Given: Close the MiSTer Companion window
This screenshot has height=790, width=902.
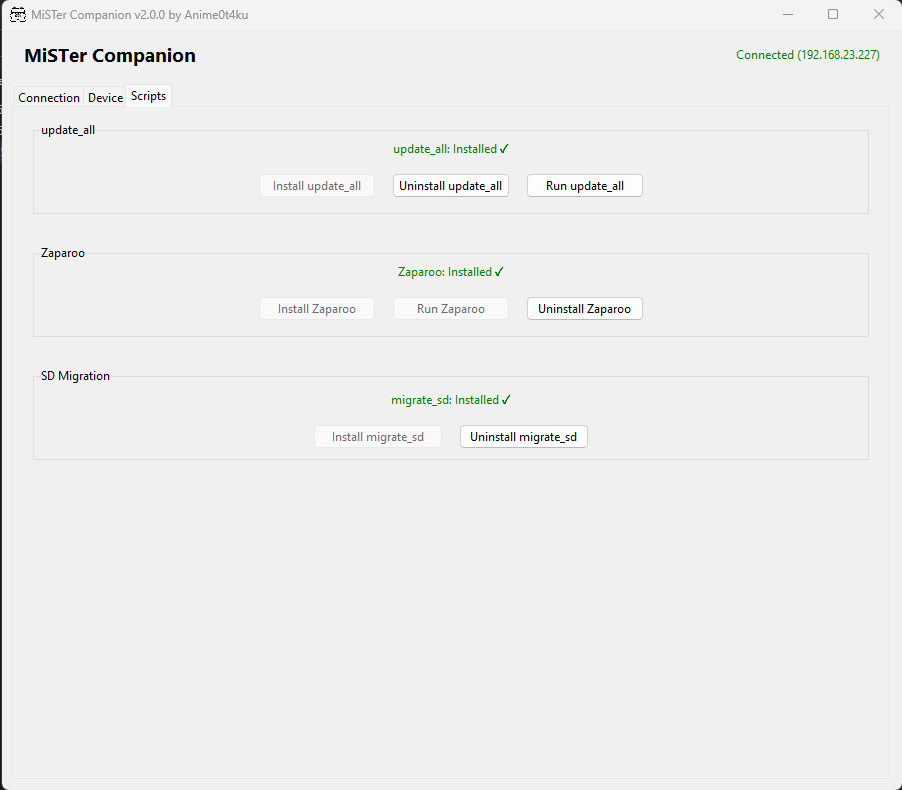Looking at the screenshot, I should (878, 14).
